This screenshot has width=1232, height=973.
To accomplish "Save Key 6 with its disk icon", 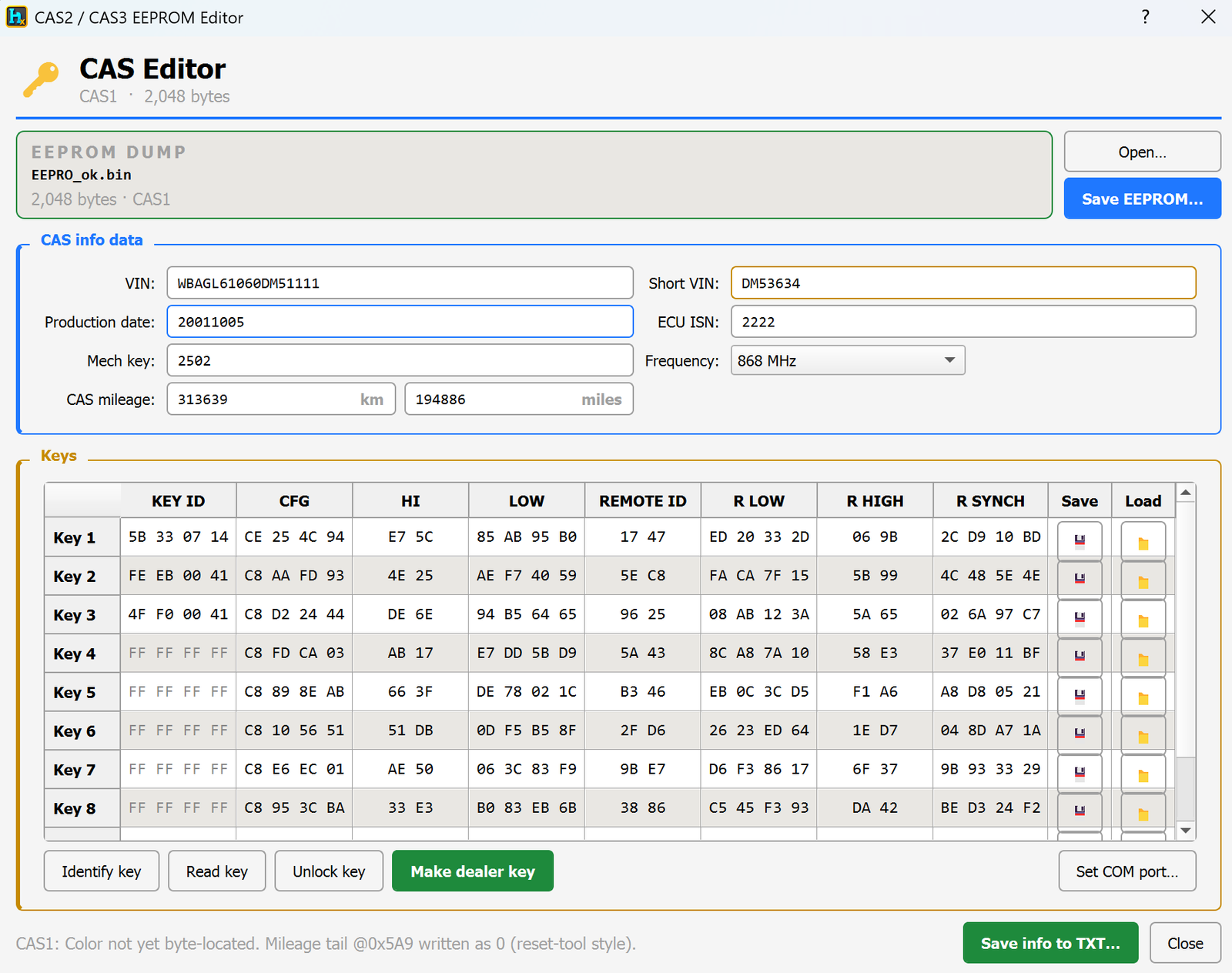I will pos(1080,734).
